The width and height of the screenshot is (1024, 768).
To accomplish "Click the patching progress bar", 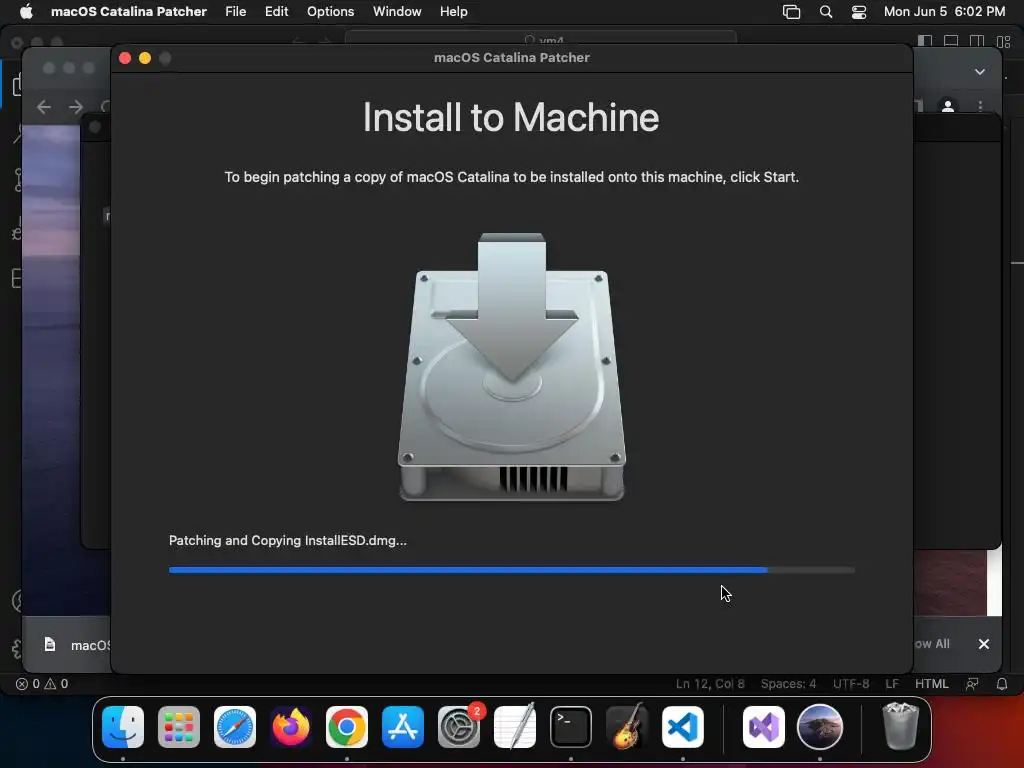I will click(x=512, y=570).
